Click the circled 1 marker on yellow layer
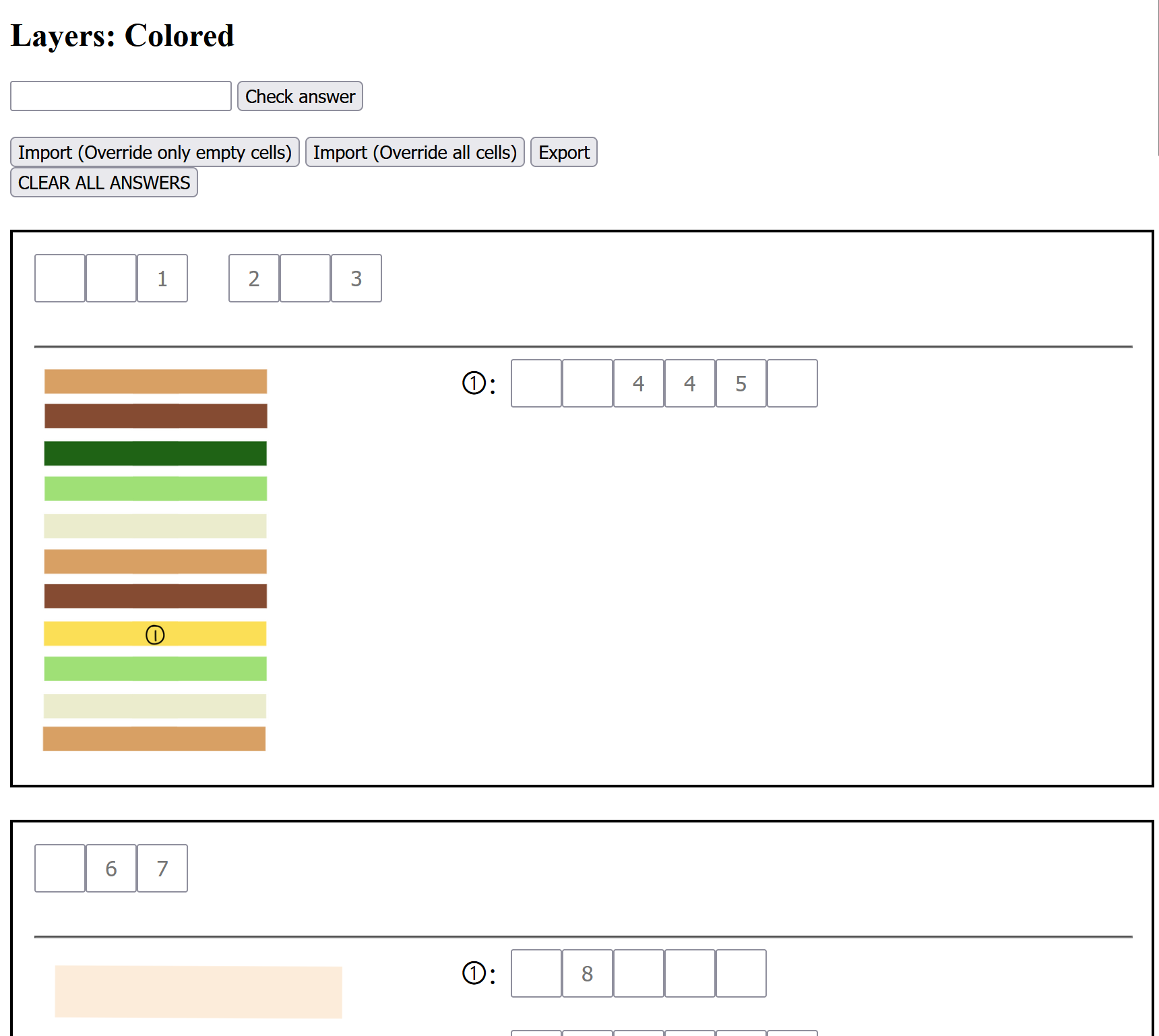 (x=155, y=635)
